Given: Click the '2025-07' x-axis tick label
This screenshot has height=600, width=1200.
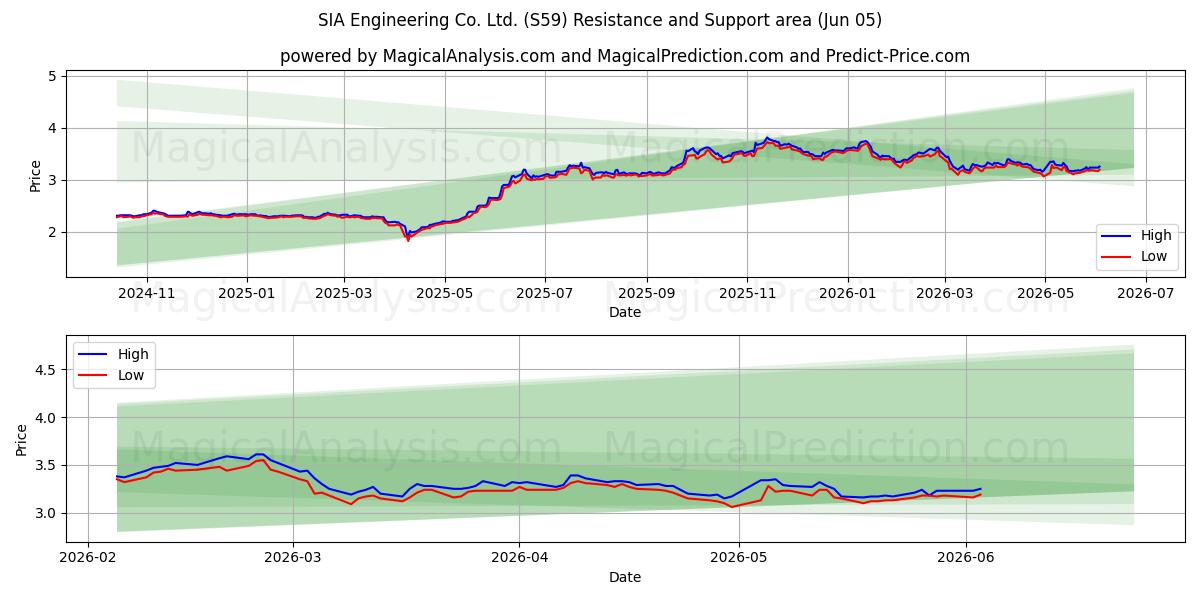Looking at the screenshot, I should 544,294.
